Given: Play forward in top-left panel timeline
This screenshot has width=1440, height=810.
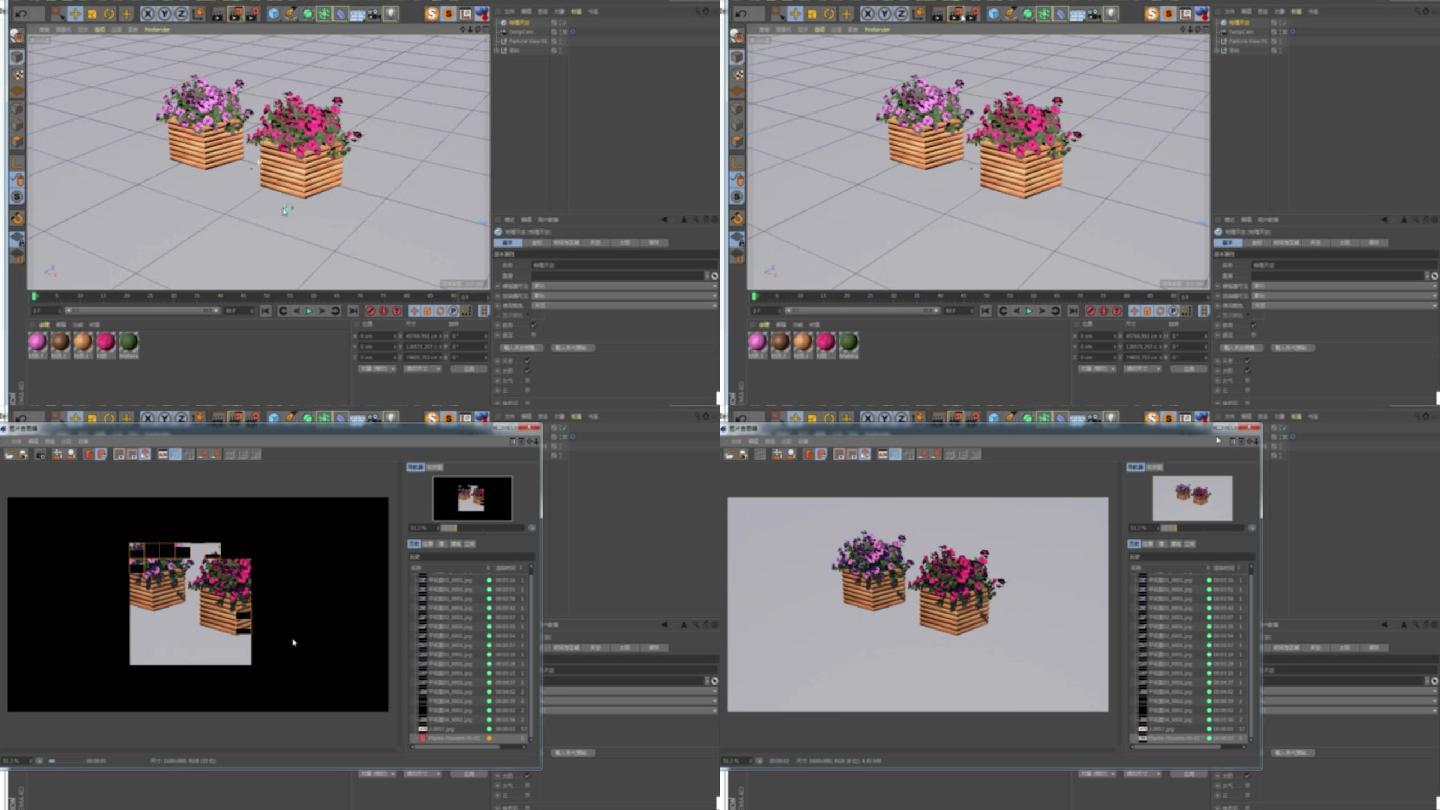Looking at the screenshot, I should 309,311.
